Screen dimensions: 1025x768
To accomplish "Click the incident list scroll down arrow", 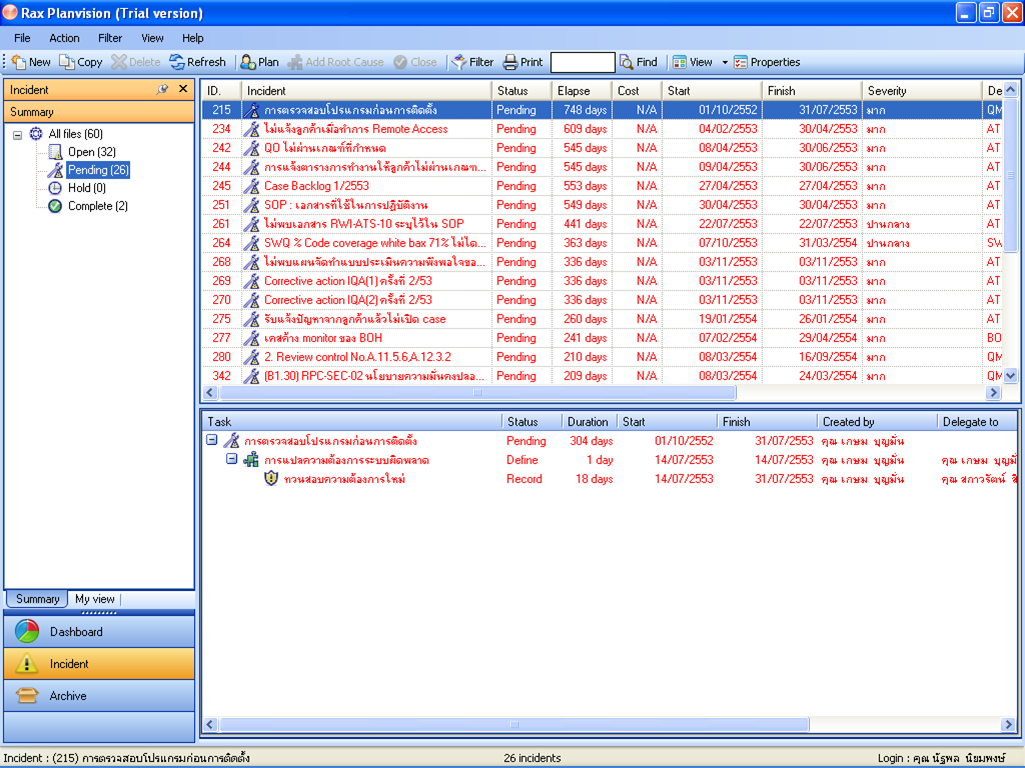I will click(x=1011, y=376).
